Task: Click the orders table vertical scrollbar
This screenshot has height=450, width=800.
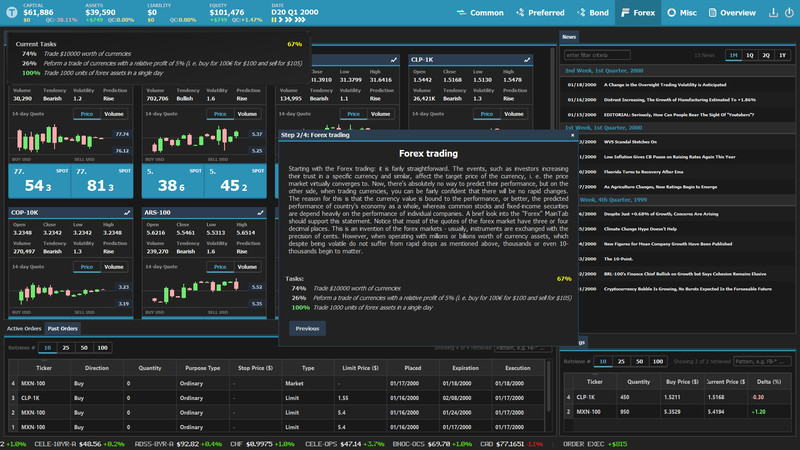Action: click(x=549, y=388)
